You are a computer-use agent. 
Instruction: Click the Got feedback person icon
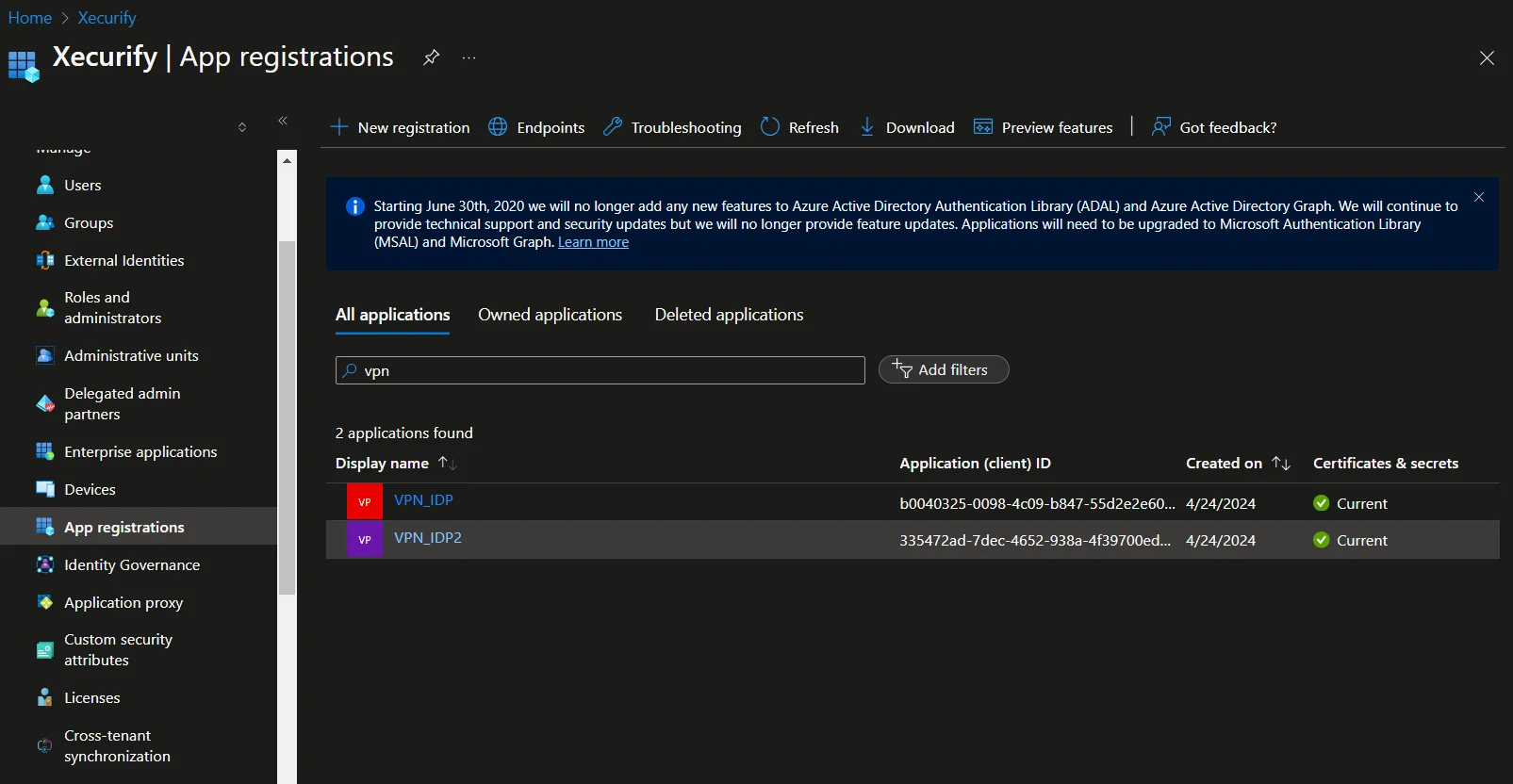point(1161,126)
